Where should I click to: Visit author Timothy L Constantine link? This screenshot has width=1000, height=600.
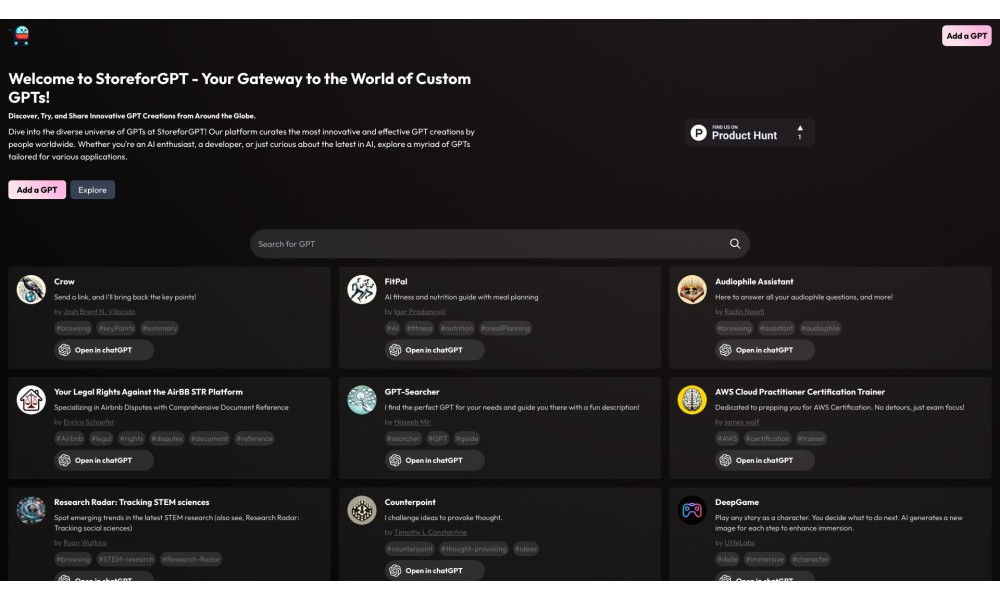coord(430,532)
